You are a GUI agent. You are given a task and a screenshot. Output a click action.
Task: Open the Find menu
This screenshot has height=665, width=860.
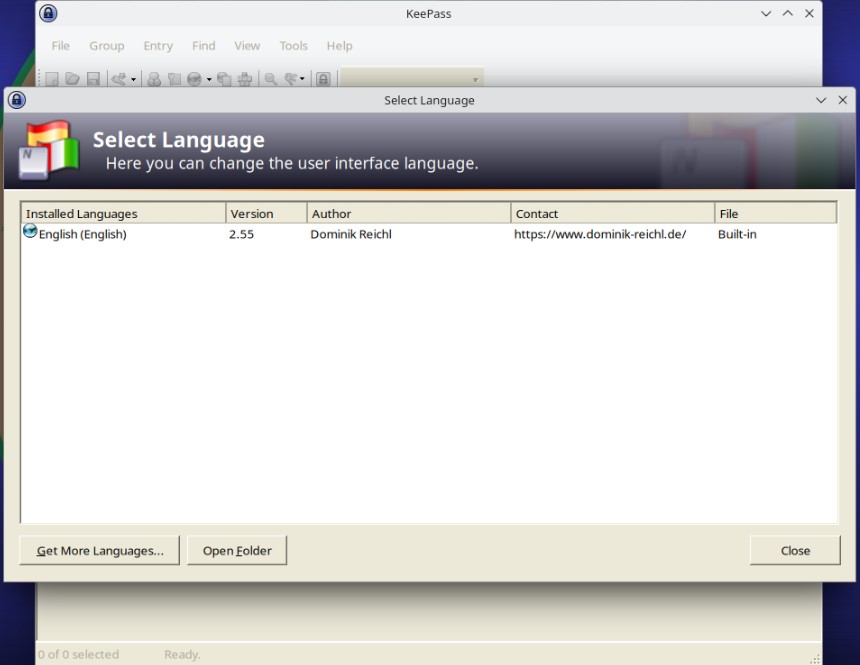pyautogui.click(x=203, y=46)
